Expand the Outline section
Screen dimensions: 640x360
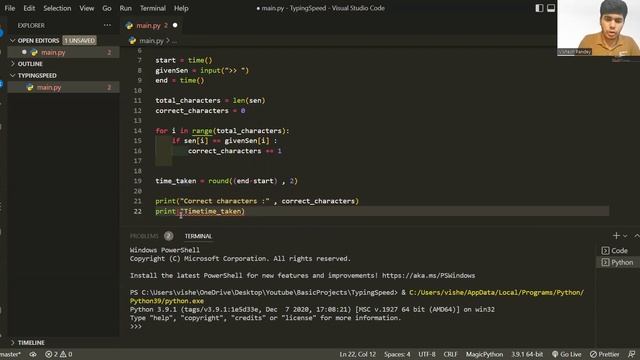pos(13,64)
